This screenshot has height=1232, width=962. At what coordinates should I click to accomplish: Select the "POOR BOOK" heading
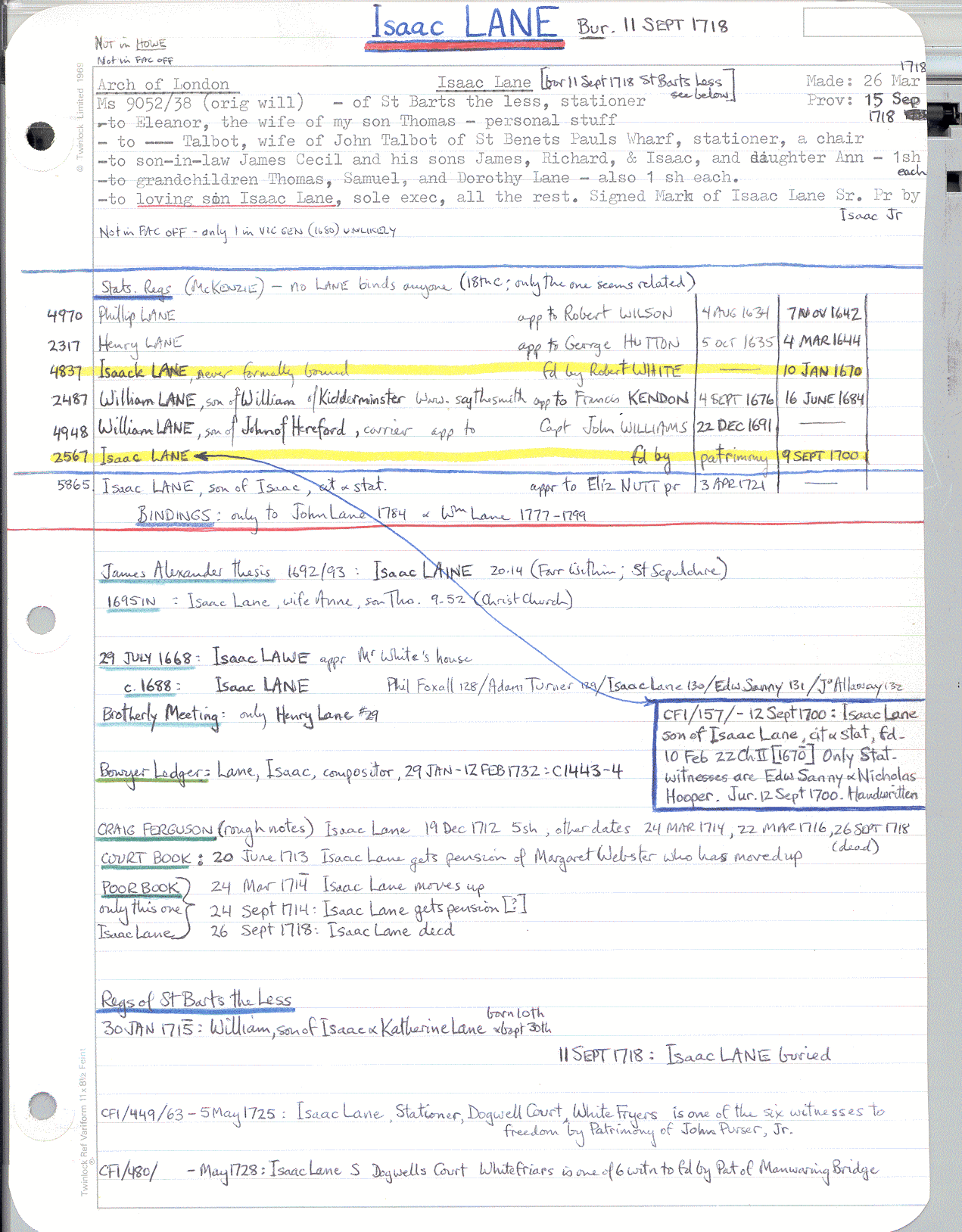pyautogui.click(x=139, y=887)
